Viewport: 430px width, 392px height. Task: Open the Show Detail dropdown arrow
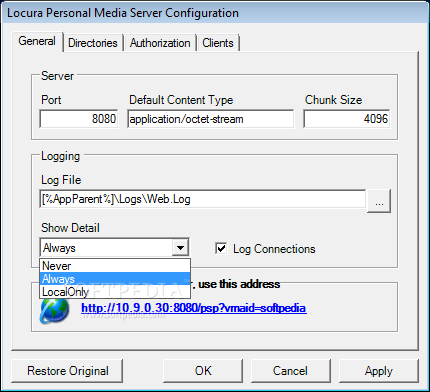pos(180,248)
